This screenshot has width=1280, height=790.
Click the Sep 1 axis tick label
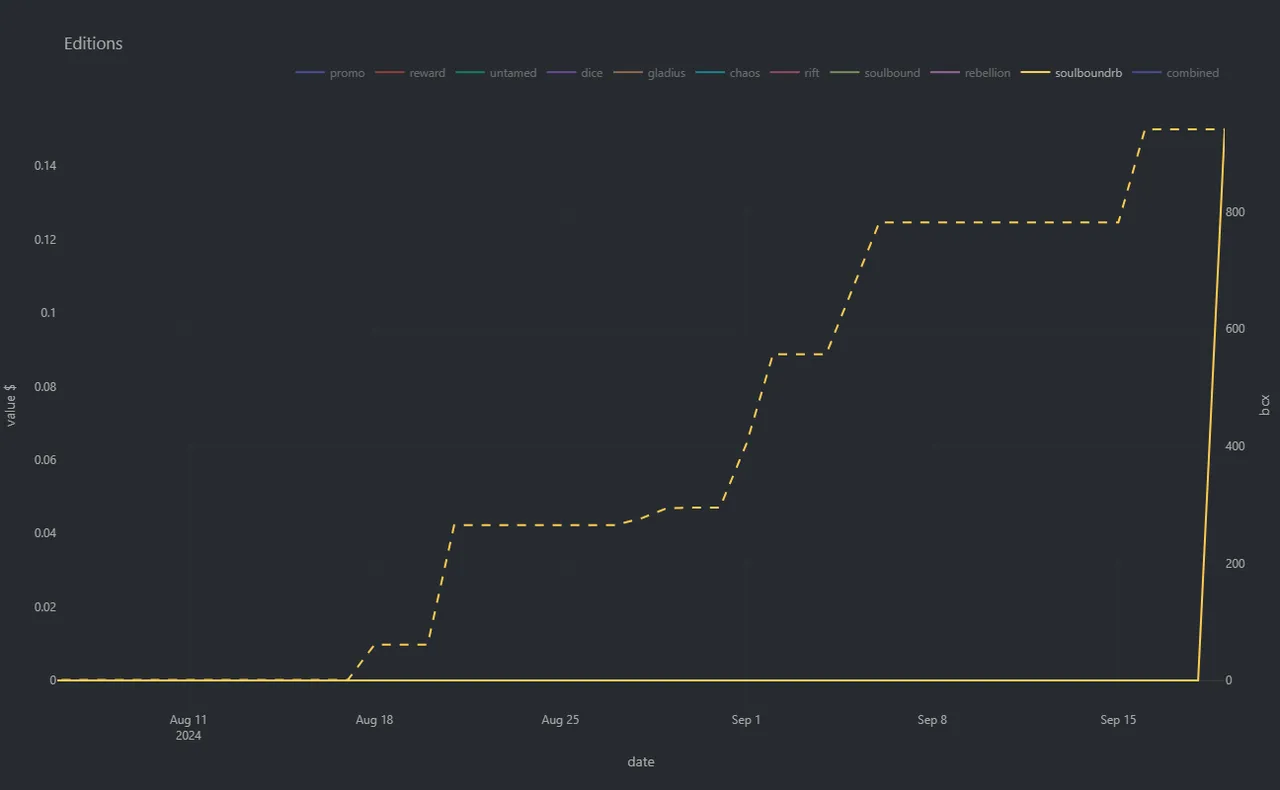(x=746, y=720)
